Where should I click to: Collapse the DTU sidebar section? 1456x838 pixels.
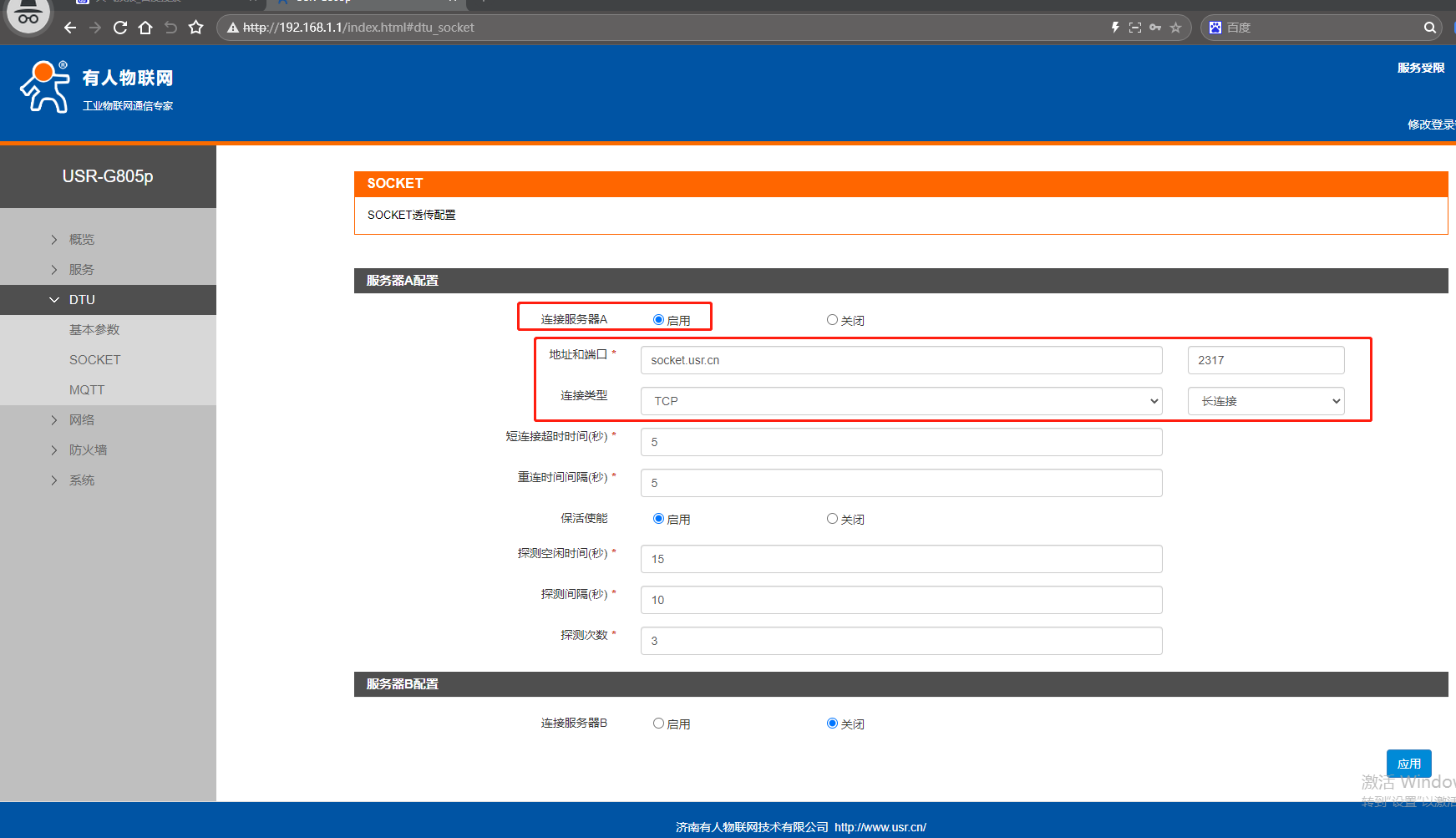pyautogui.click(x=82, y=300)
